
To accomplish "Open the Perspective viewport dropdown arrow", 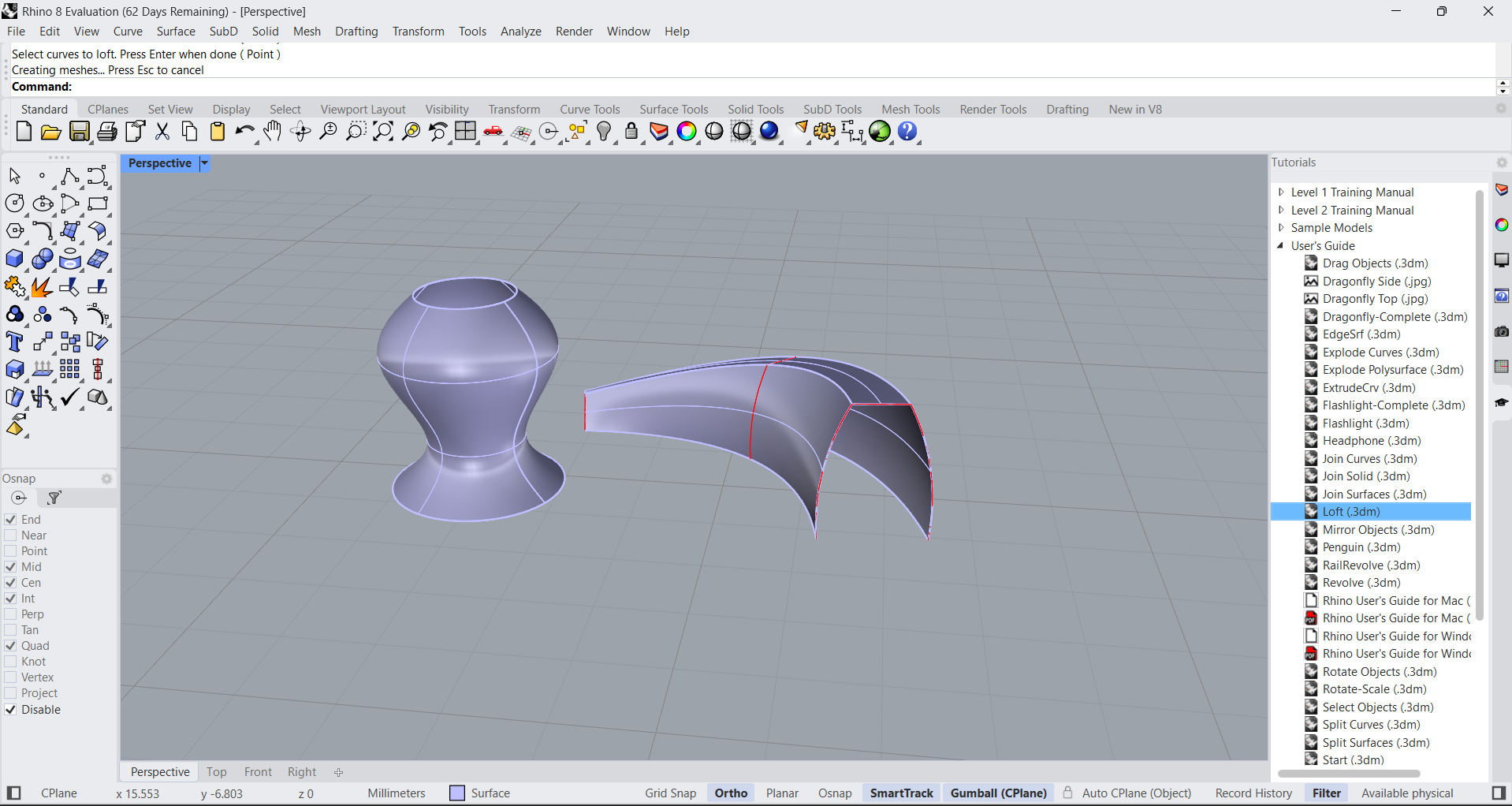I will [x=204, y=163].
